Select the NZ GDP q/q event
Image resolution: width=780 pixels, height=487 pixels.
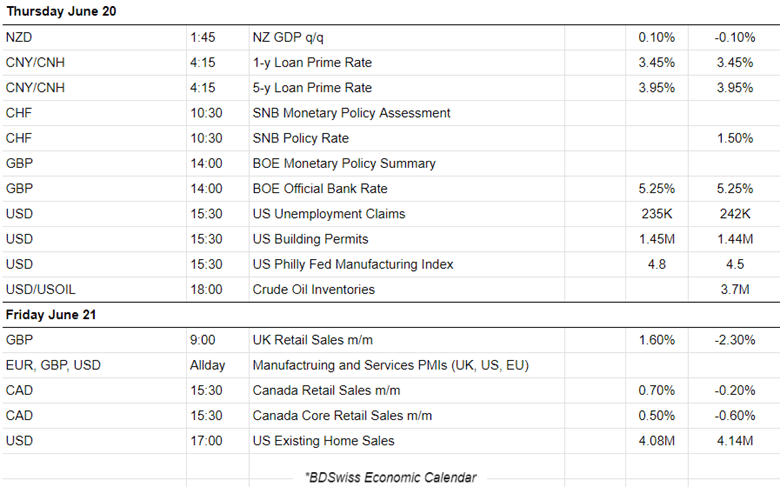[x=290, y=38]
